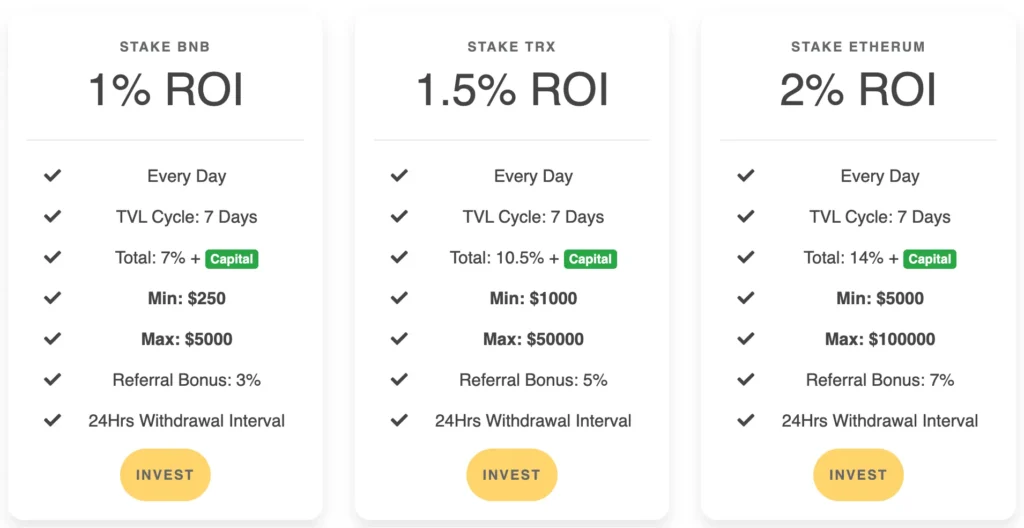The height and width of the screenshot is (528, 1024).
Task: Click the green Capital badge in TRX plan
Action: [590, 259]
